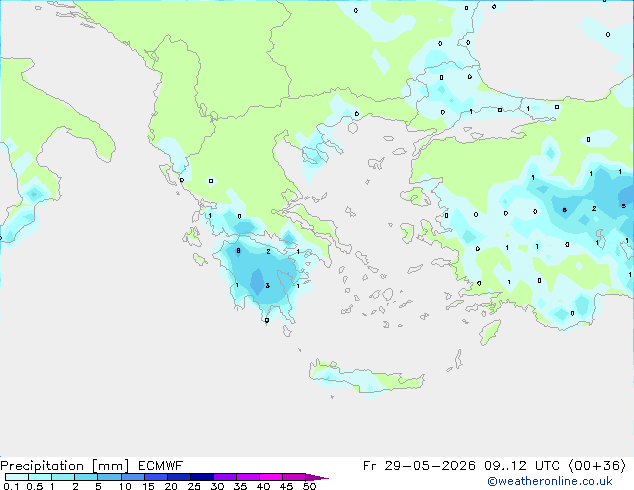634x490 pixels.
Task: Select the legend scale label '15'
Action: click(148, 486)
